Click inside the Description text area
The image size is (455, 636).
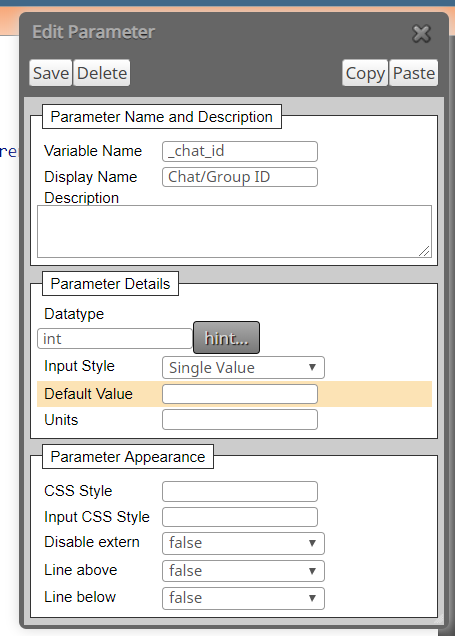234,231
